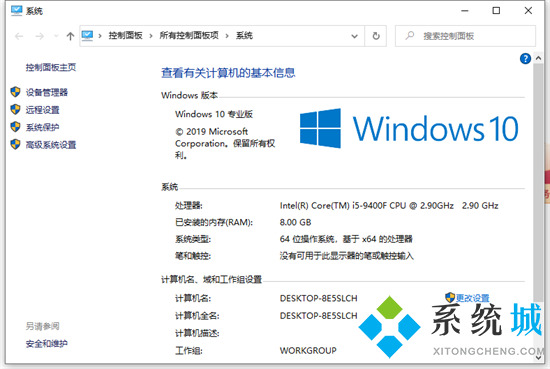Screen dimensions: 550x369
Task: Click the pen and touch value text
Action: tap(347, 256)
